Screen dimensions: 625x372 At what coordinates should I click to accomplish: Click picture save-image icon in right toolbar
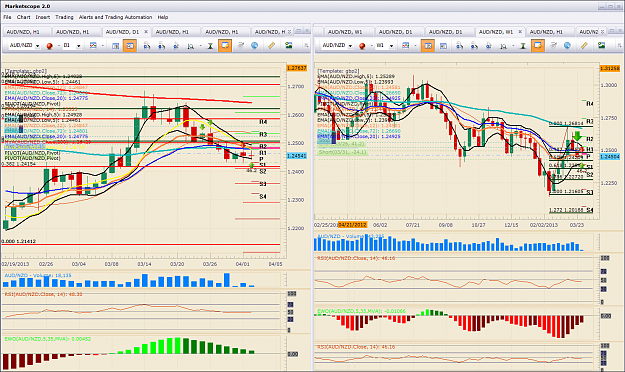[x=601, y=46]
